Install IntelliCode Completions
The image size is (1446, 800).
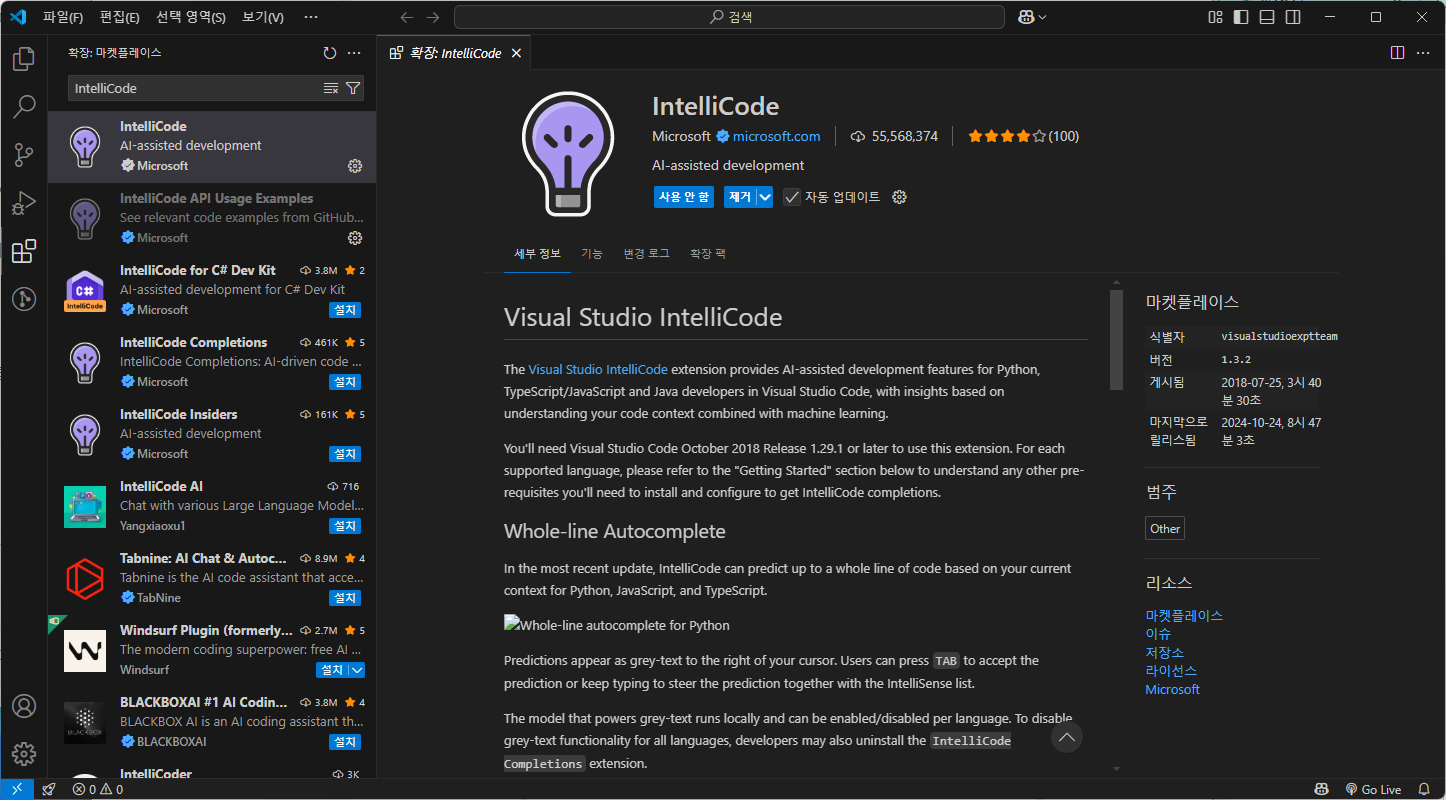[x=345, y=382]
